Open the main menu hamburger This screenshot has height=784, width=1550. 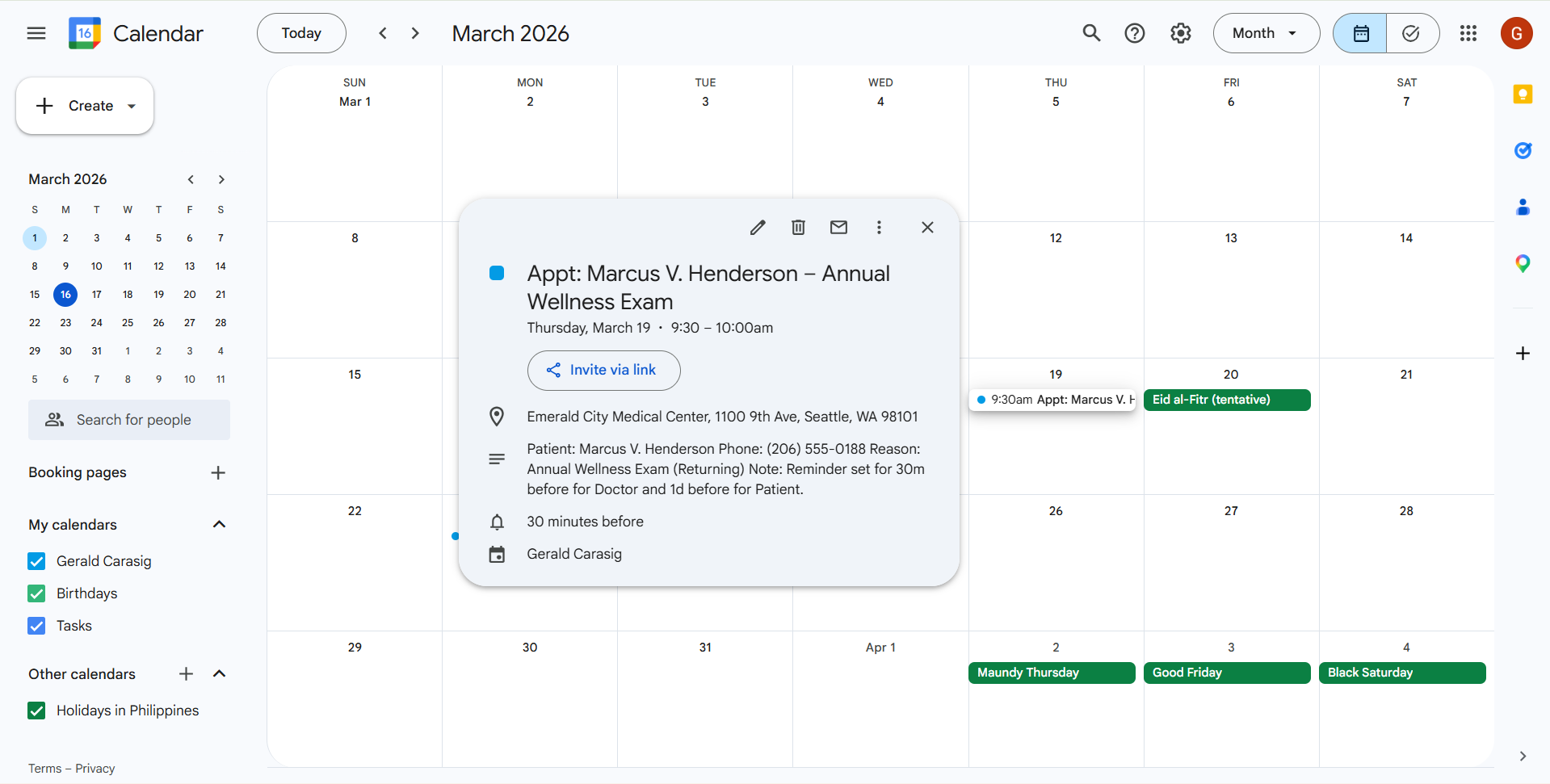[36, 33]
